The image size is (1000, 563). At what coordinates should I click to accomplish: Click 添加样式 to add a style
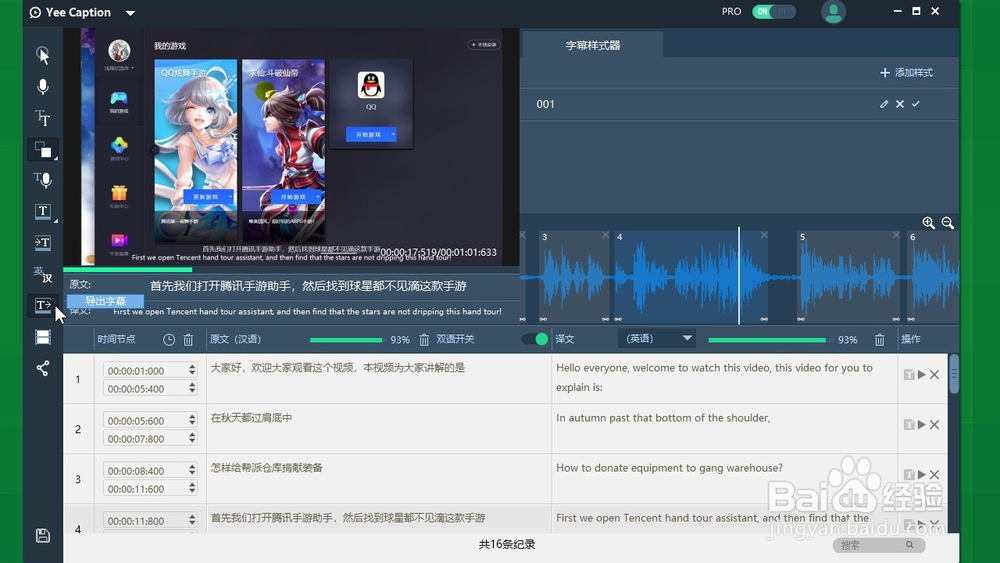coord(906,73)
